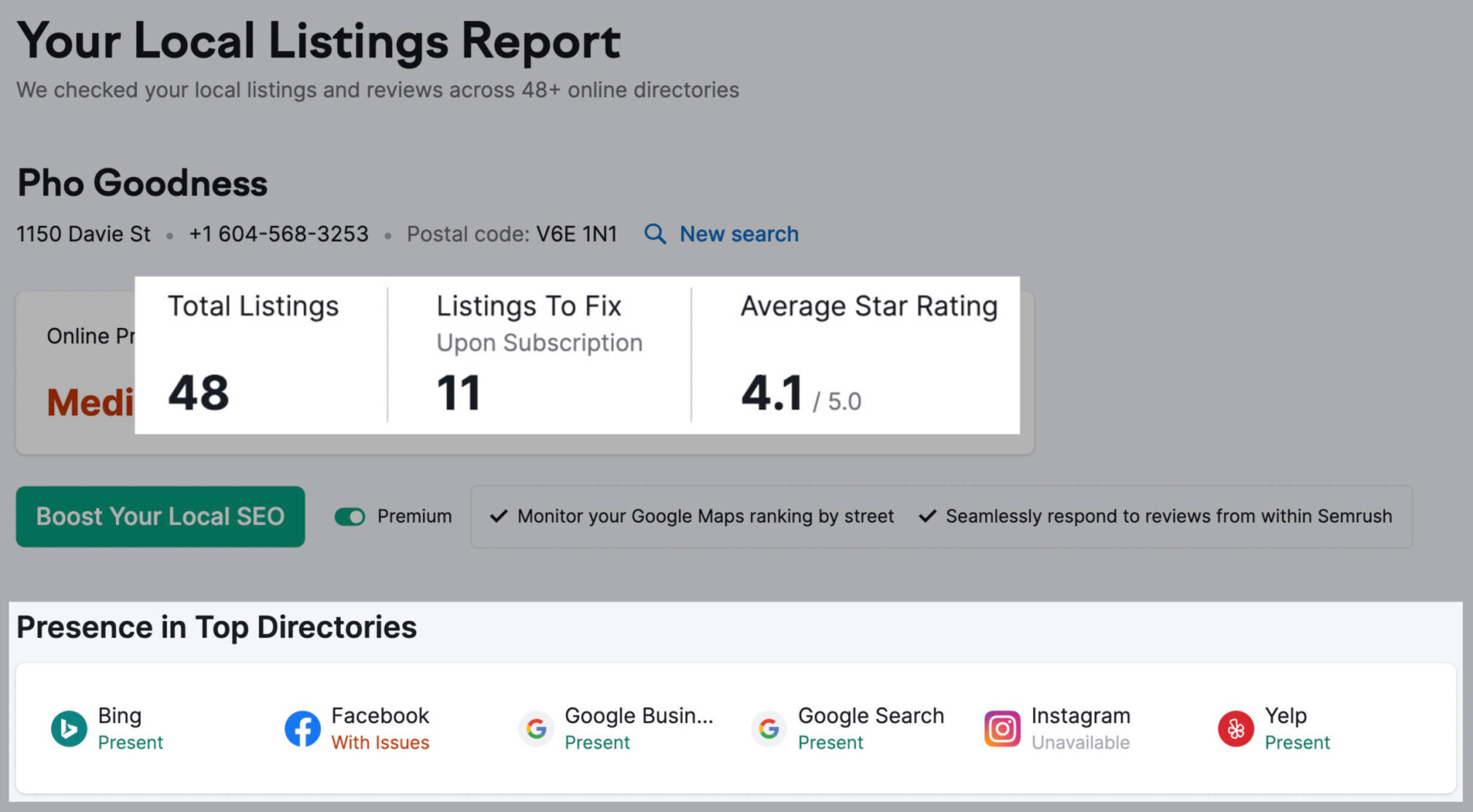Click Facebook's With Issues status
This screenshot has width=1473, height=812.
point(380,743)
